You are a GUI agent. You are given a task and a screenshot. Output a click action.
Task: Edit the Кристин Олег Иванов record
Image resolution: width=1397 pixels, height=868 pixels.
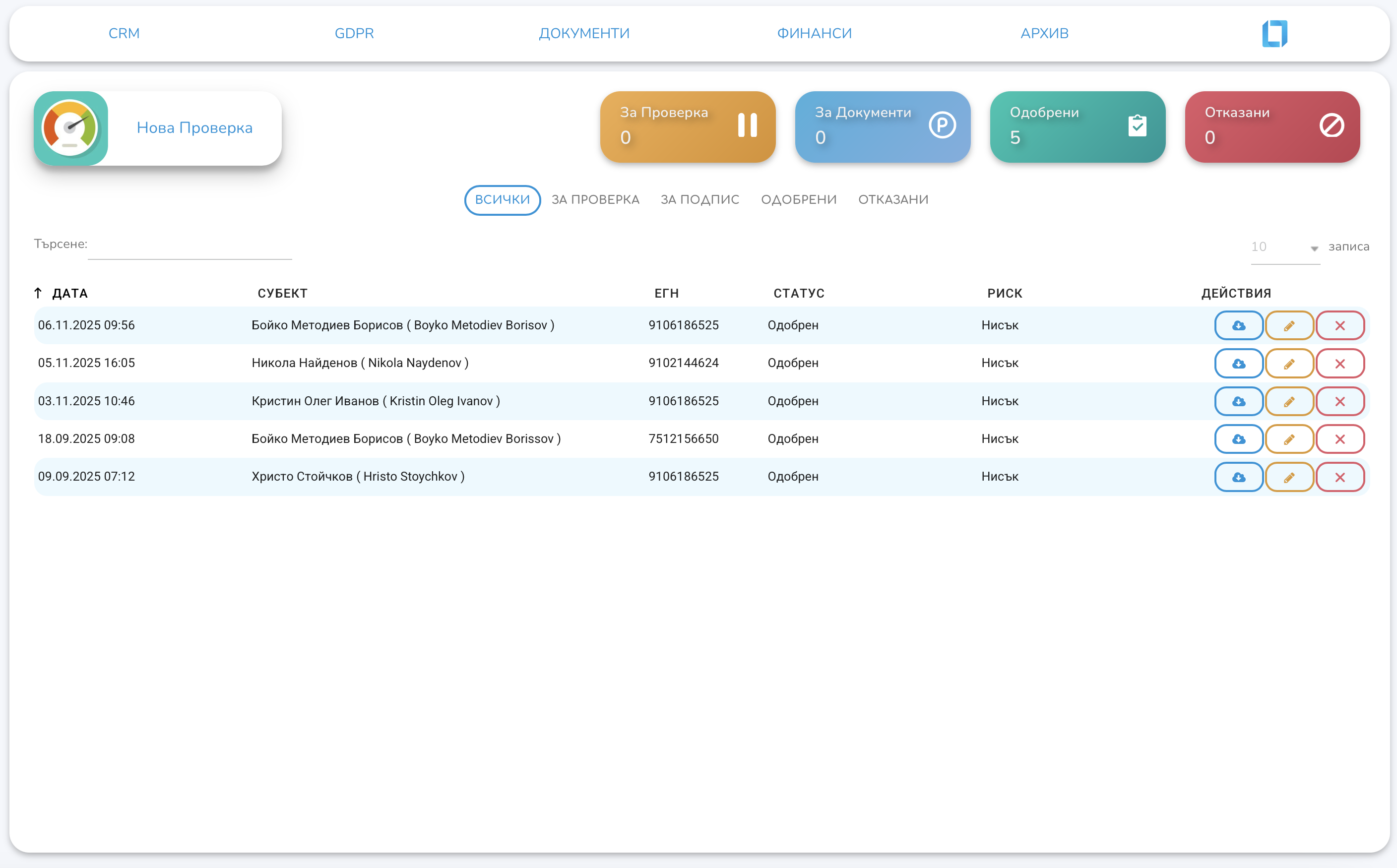pyautogui.click(x=1289, y=401)
